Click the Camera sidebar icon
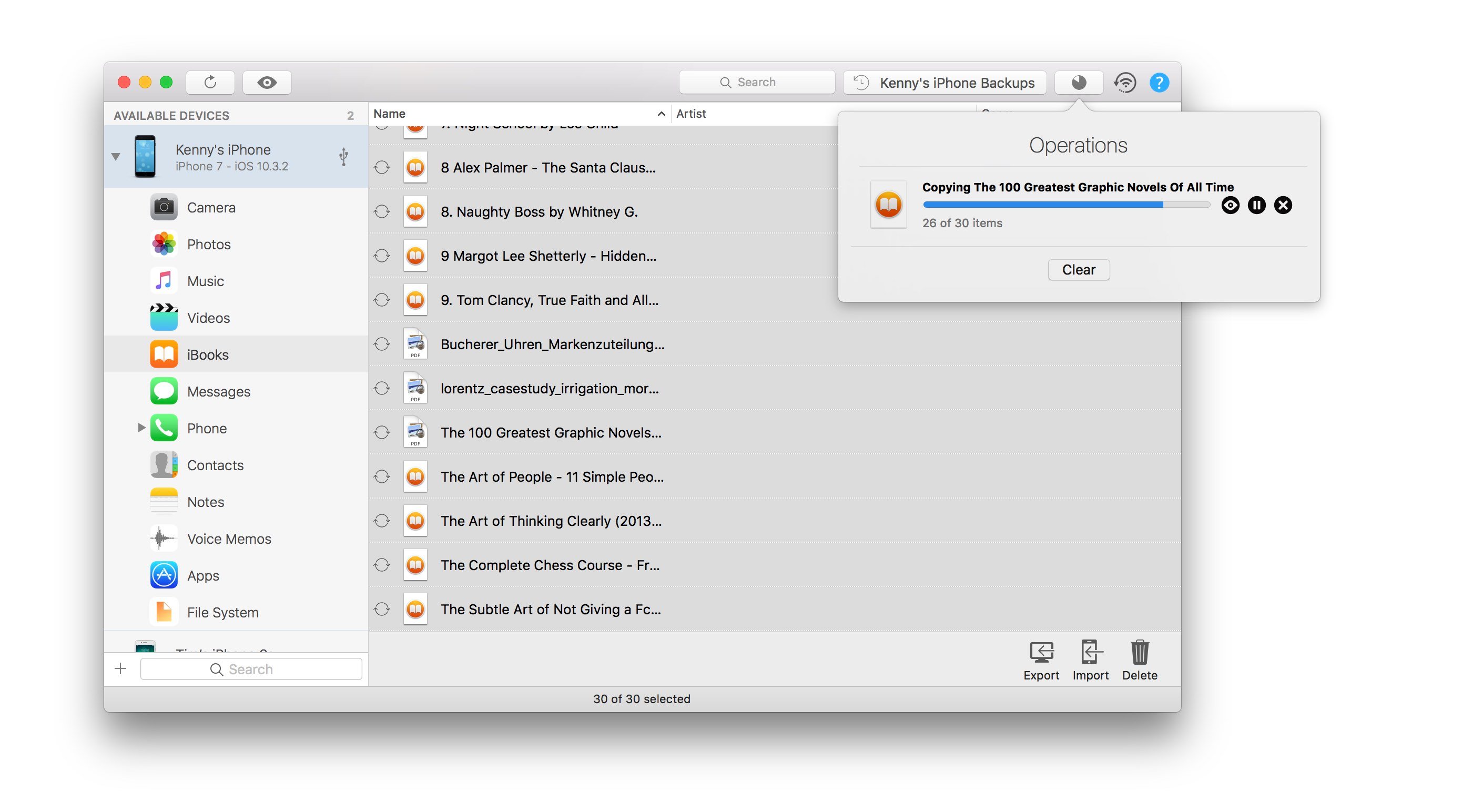Viewport: 1462px width, 812px height. tap(163, 206)
